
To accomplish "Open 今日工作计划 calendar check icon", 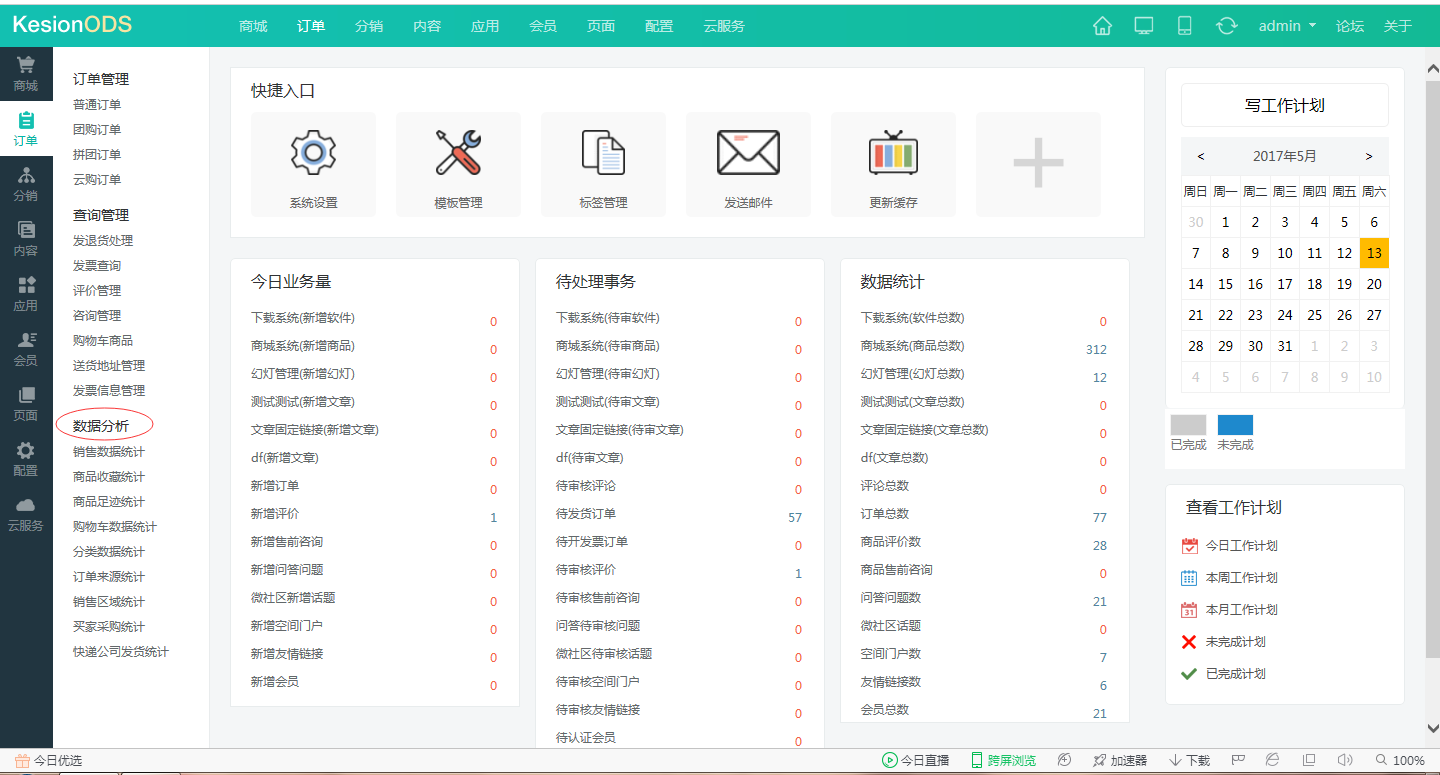I will [x=1189, y=546].
